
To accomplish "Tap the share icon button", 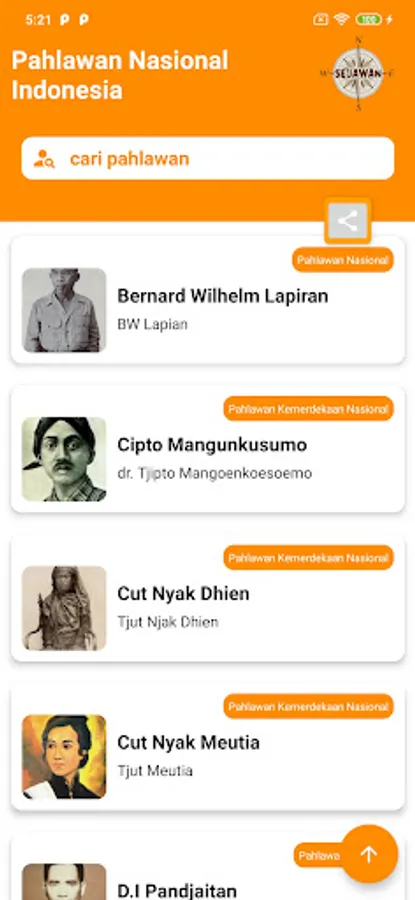I will pos(348,221).
